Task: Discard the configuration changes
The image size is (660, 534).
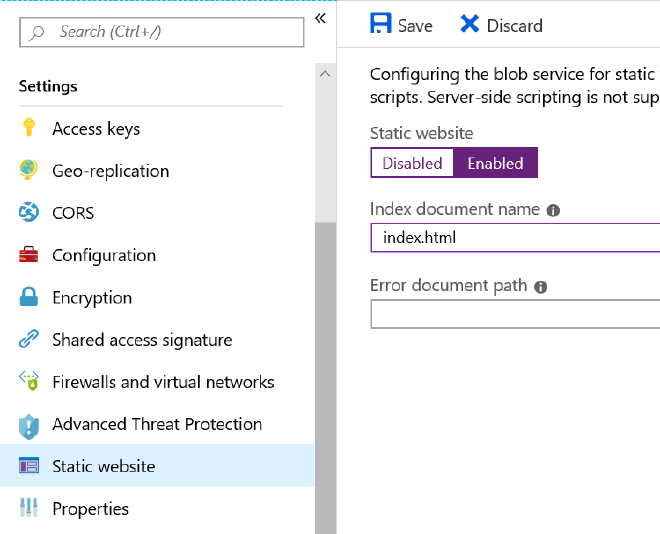Action: click(x=501, y=25)
